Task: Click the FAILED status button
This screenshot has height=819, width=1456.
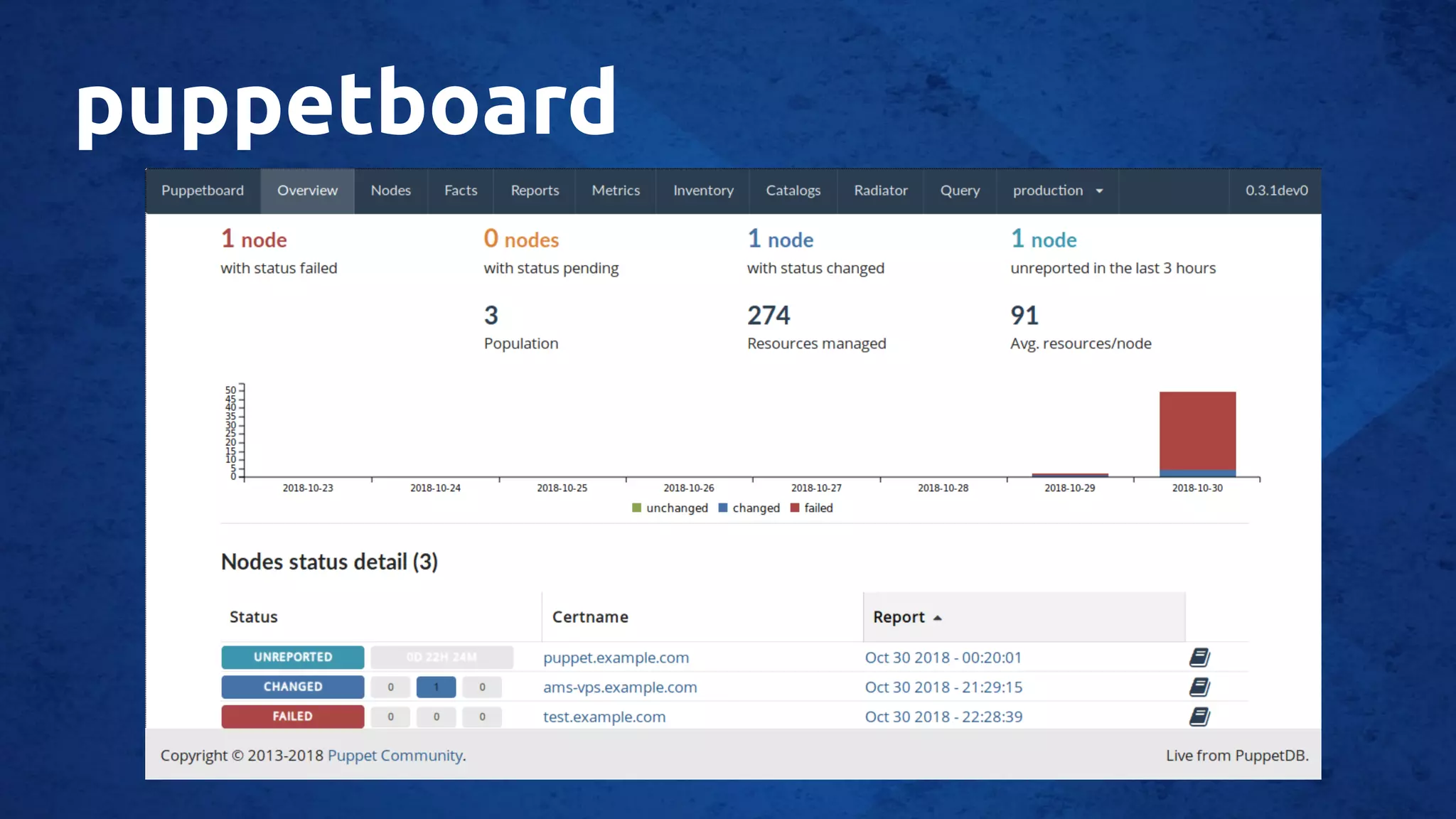Action: 293,717
